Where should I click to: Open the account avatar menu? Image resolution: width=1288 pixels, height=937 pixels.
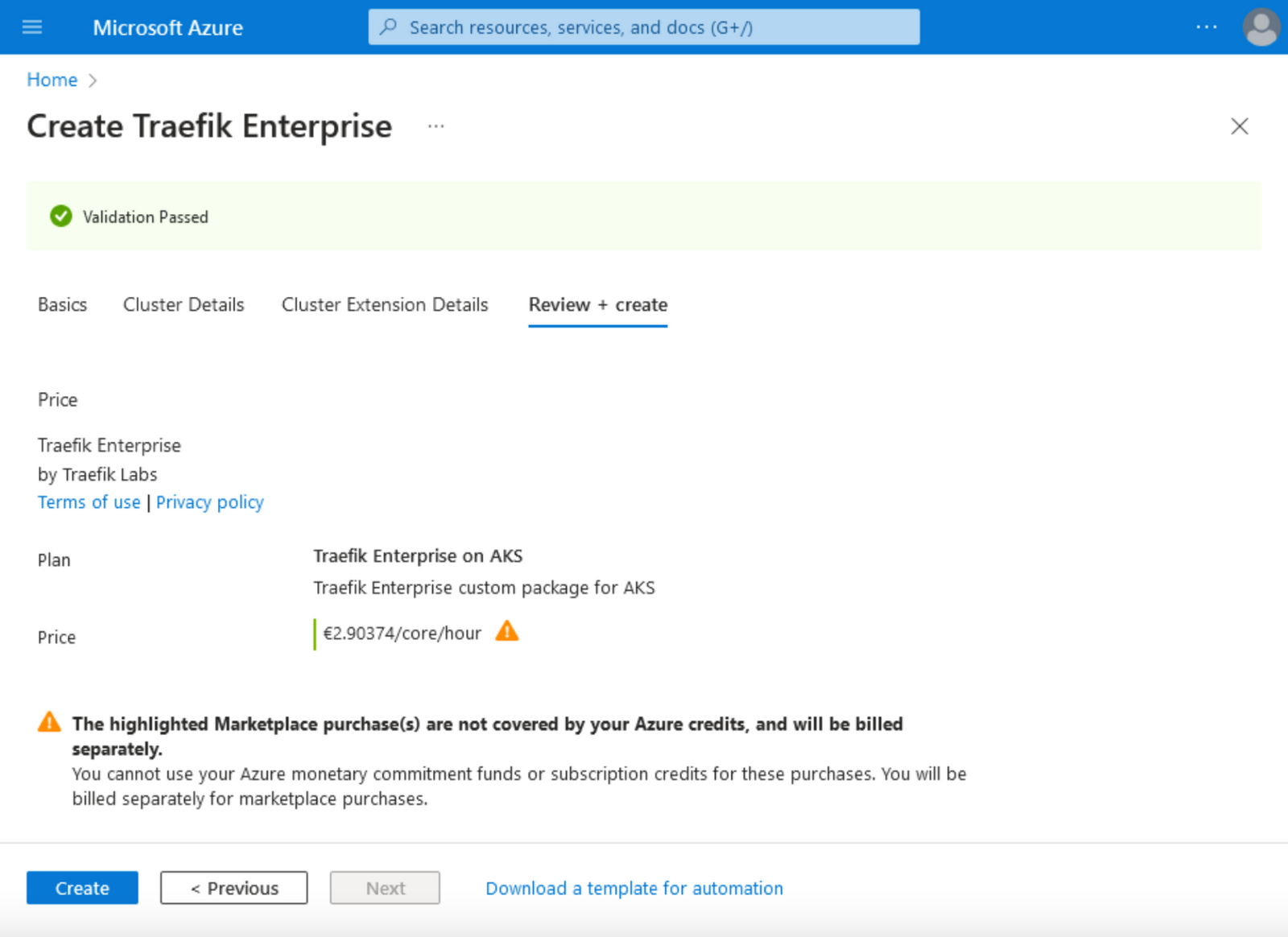coord(1260,27)
